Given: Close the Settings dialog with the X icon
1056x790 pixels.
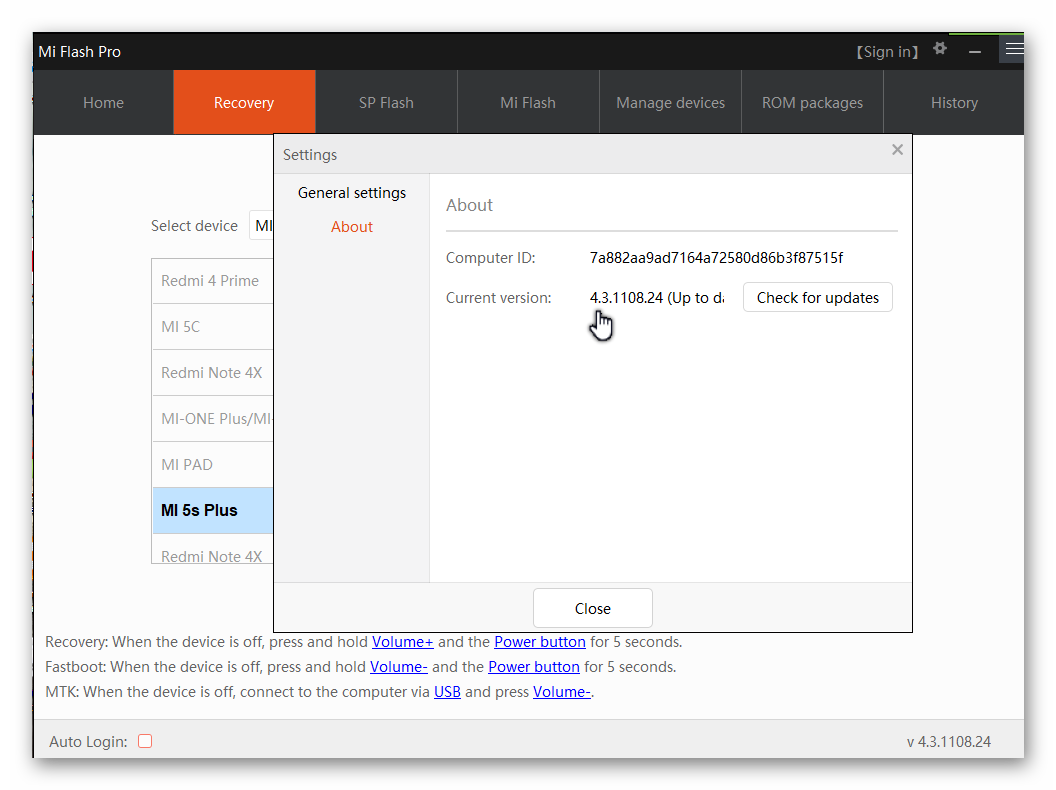Looking at the screenshot, I should click(897, 150).
